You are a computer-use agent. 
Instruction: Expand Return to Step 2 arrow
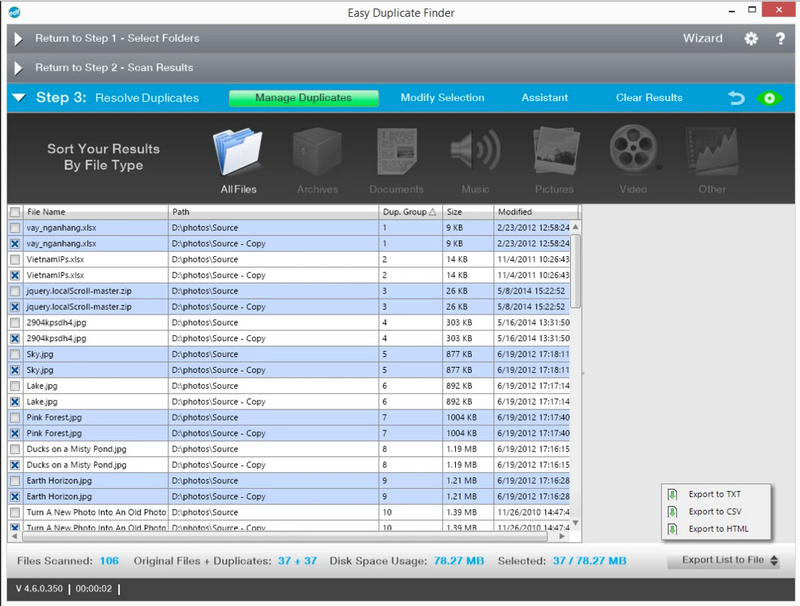[18, 68]
